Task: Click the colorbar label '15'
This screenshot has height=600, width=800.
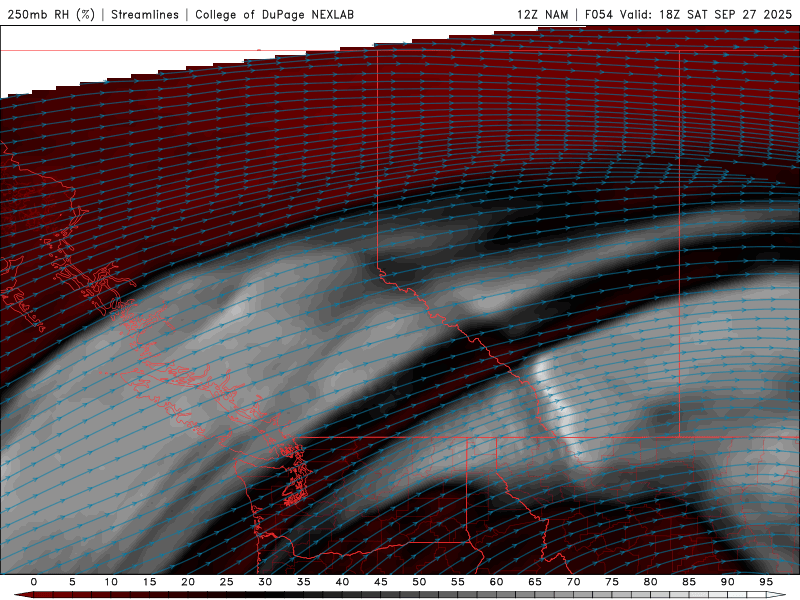Action: 149,582
